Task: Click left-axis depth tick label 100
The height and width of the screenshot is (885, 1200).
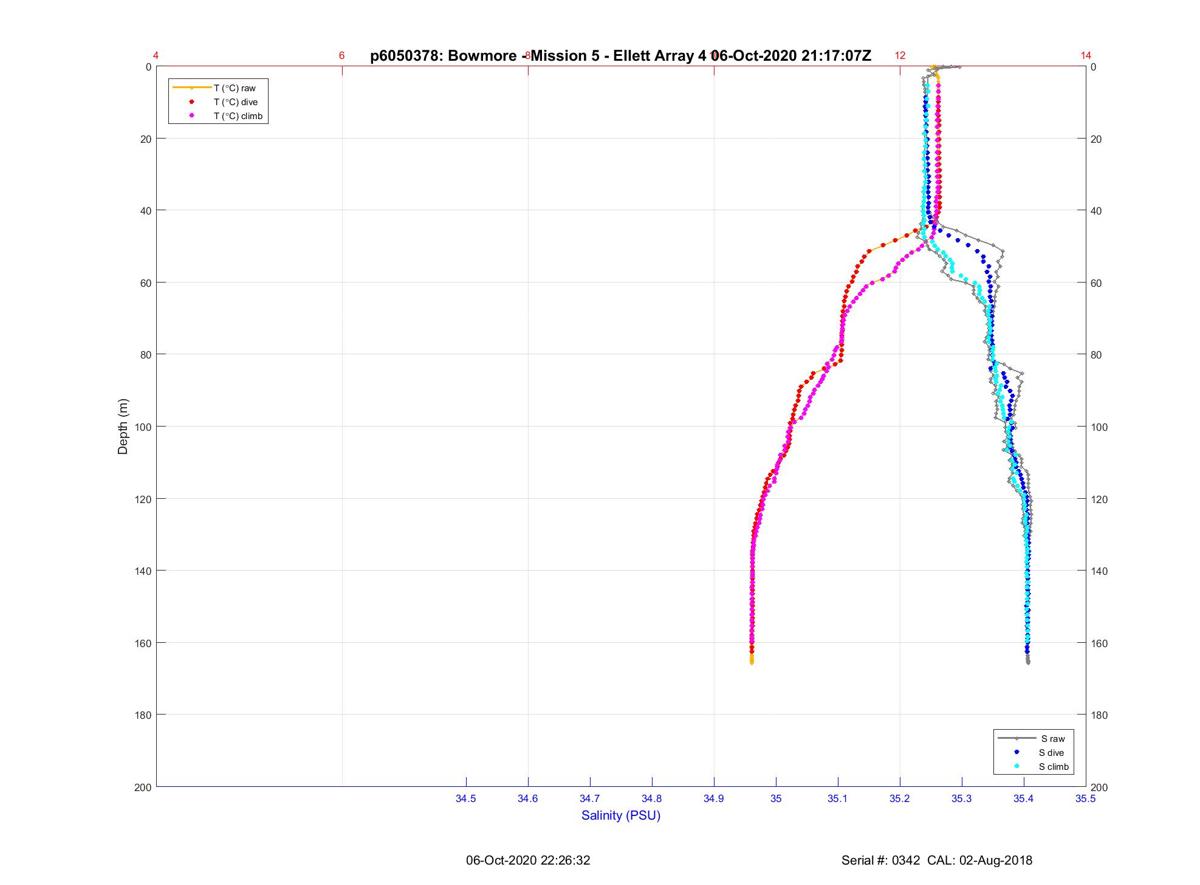Action: coord(141,427)
